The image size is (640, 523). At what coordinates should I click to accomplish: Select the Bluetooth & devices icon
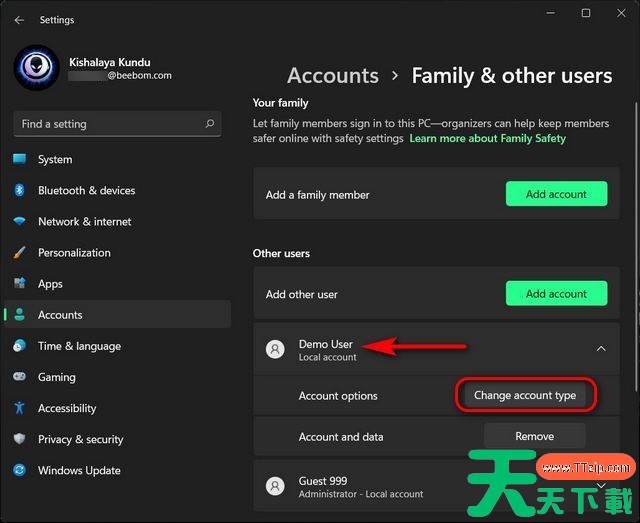pyautogui.click(x=19, y=190)
